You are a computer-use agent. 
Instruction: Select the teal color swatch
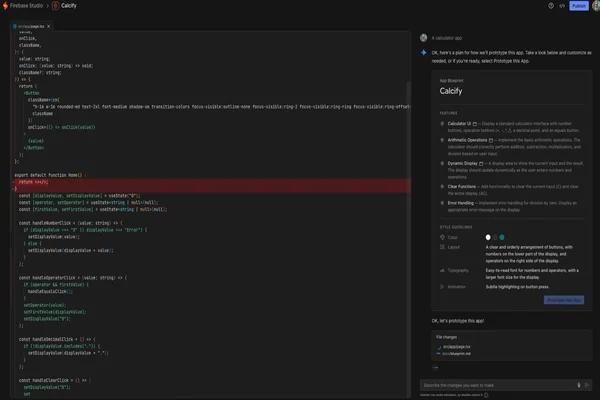click(x=502, y=237)
